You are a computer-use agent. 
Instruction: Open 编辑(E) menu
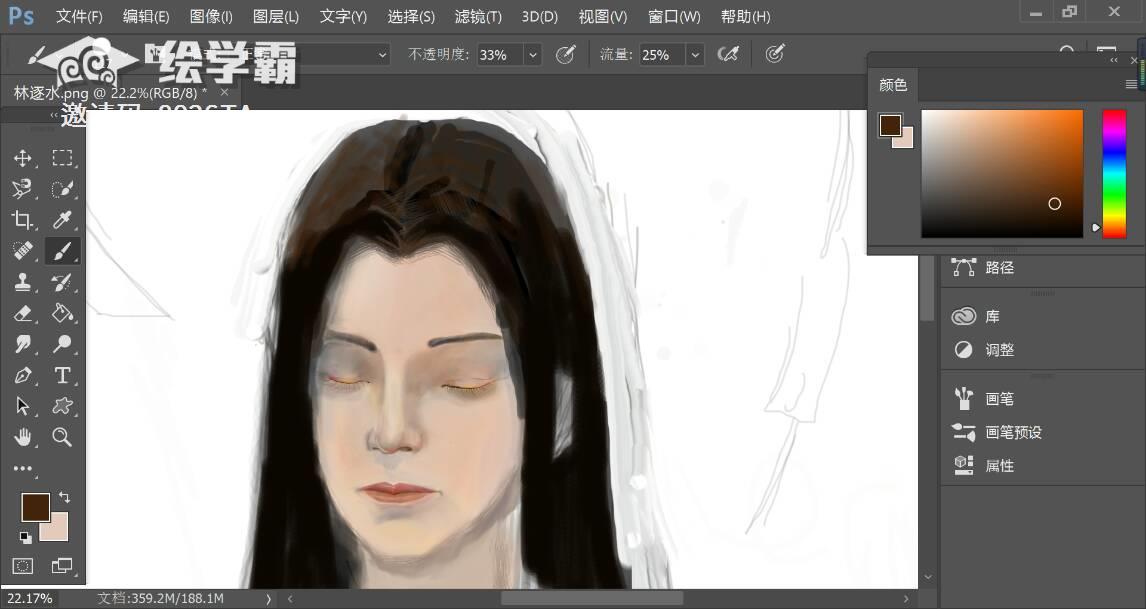pyautogui.click(x=146, y=16)
